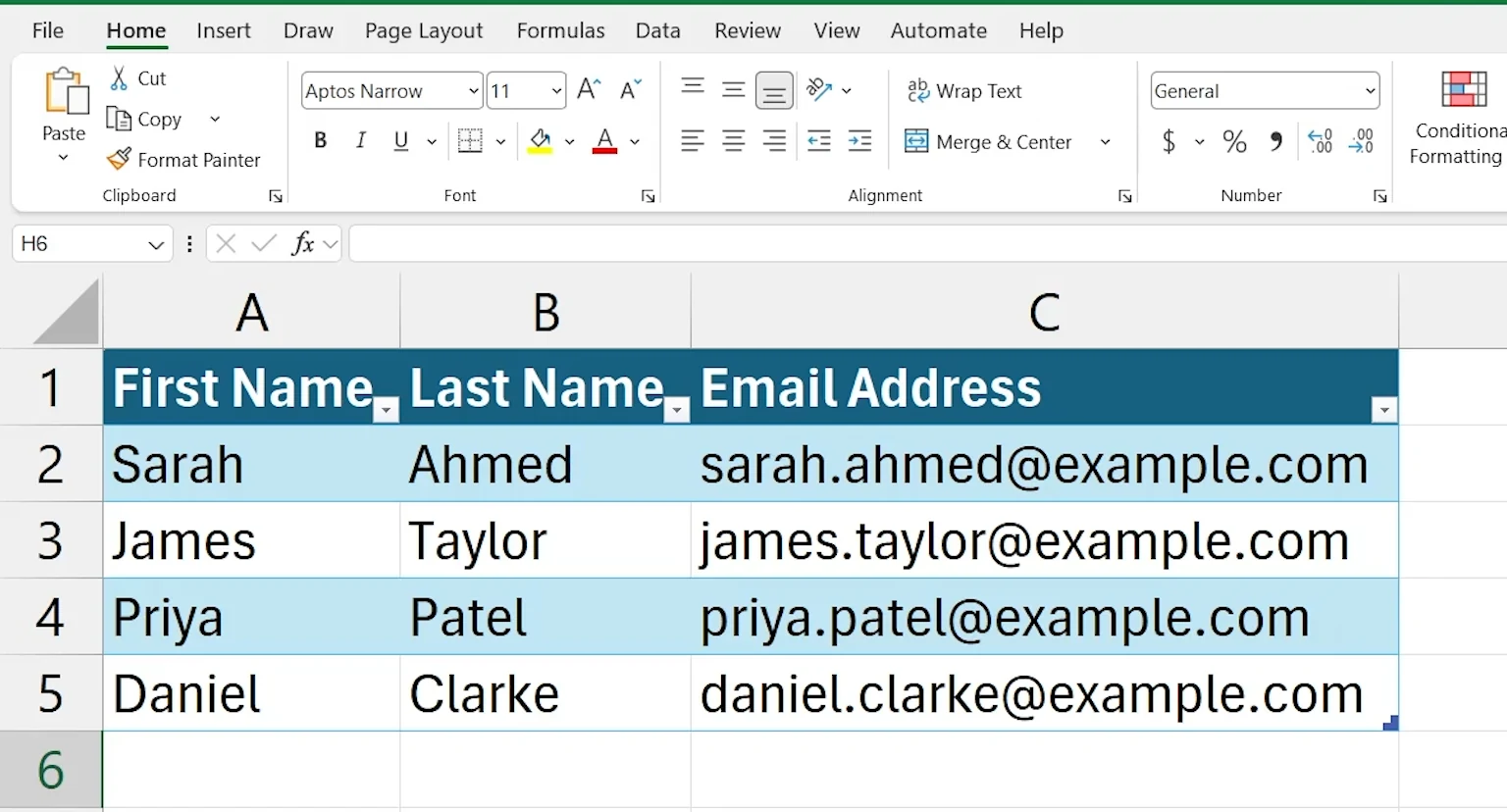1507x812 pixels.
Task: Open the Data tab
Action: click(x=657, y=30)
